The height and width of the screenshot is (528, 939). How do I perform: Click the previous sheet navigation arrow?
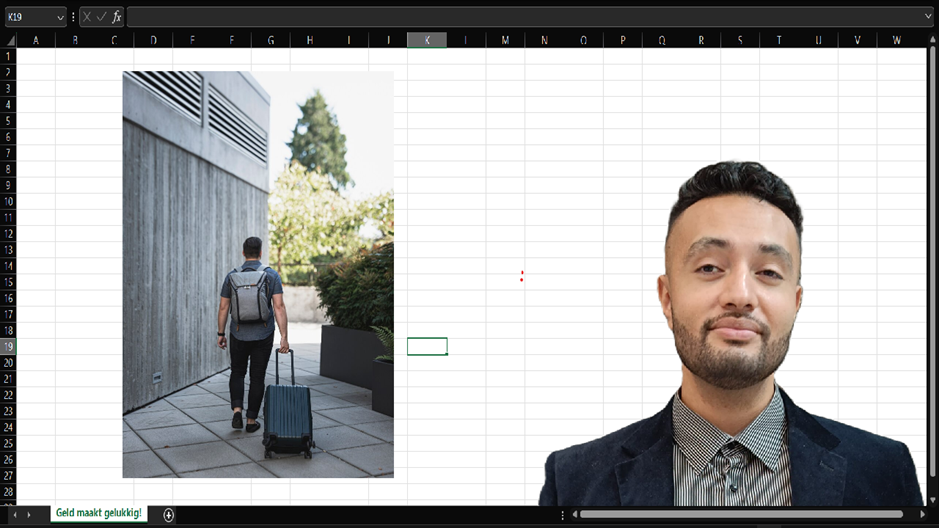click(x=14, y=515)
